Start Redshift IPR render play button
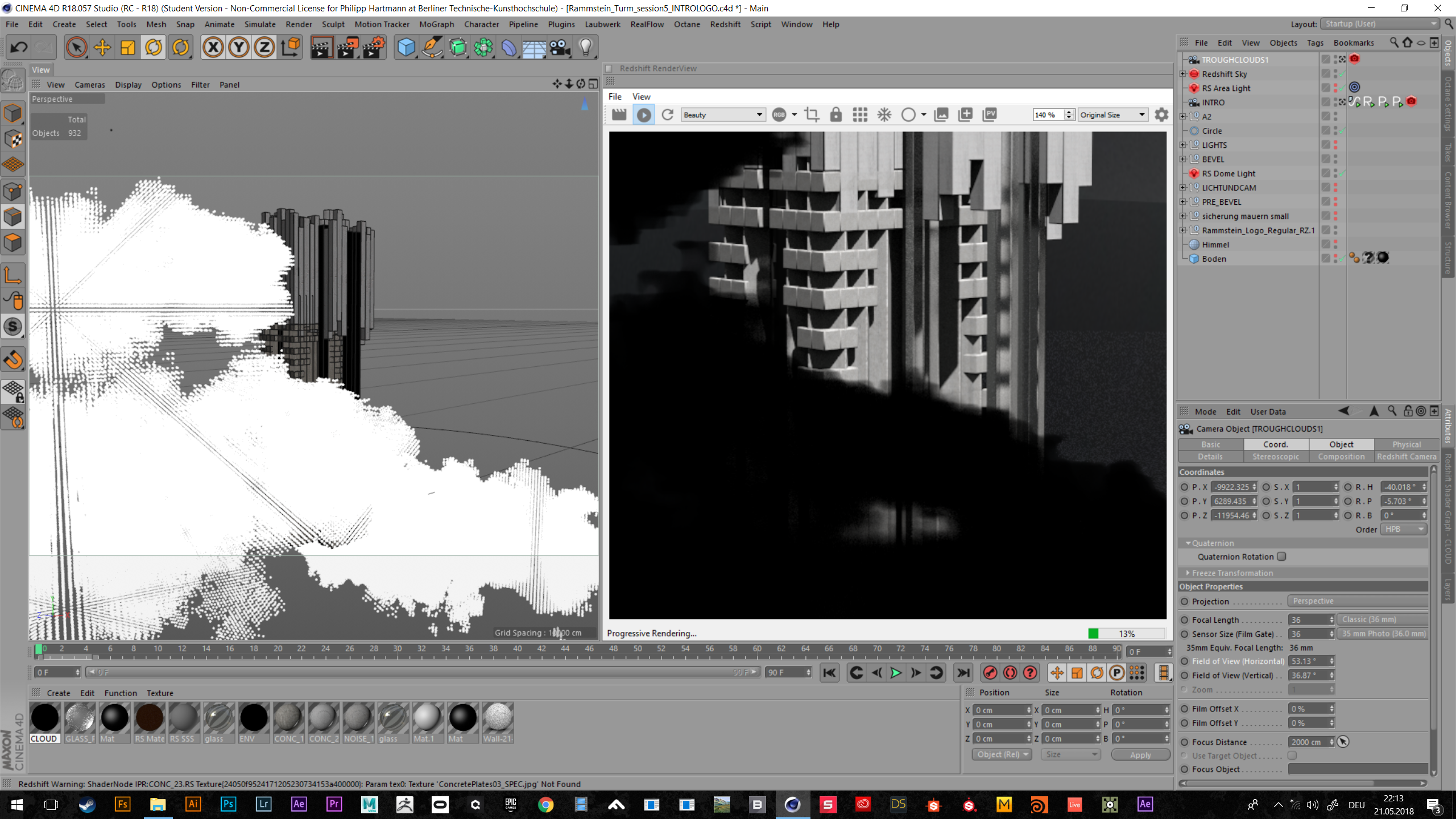Image resolution: width=1456 pixels, height=819 pixels. [643, 115]
